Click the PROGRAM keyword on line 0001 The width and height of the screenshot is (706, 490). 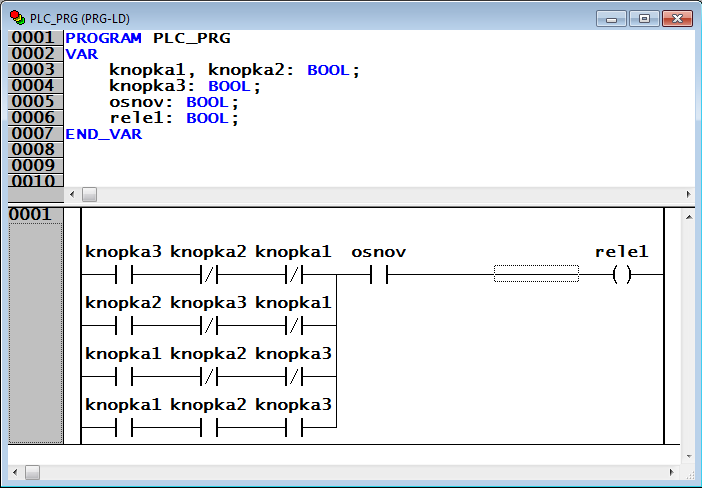(x=104, y=38)
